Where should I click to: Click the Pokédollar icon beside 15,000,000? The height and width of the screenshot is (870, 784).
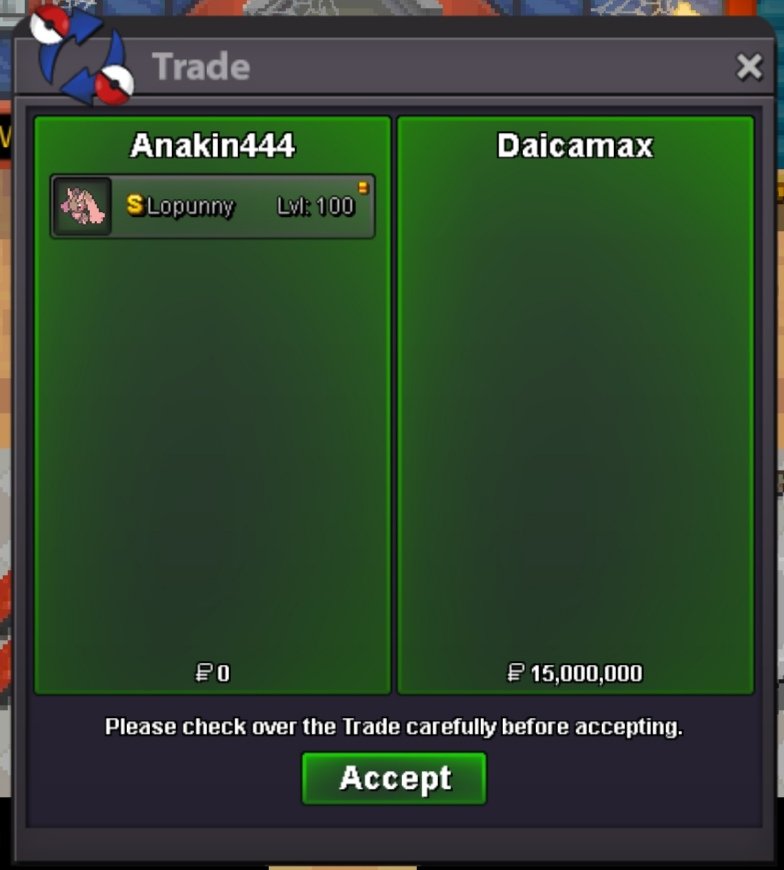(516, 672)
